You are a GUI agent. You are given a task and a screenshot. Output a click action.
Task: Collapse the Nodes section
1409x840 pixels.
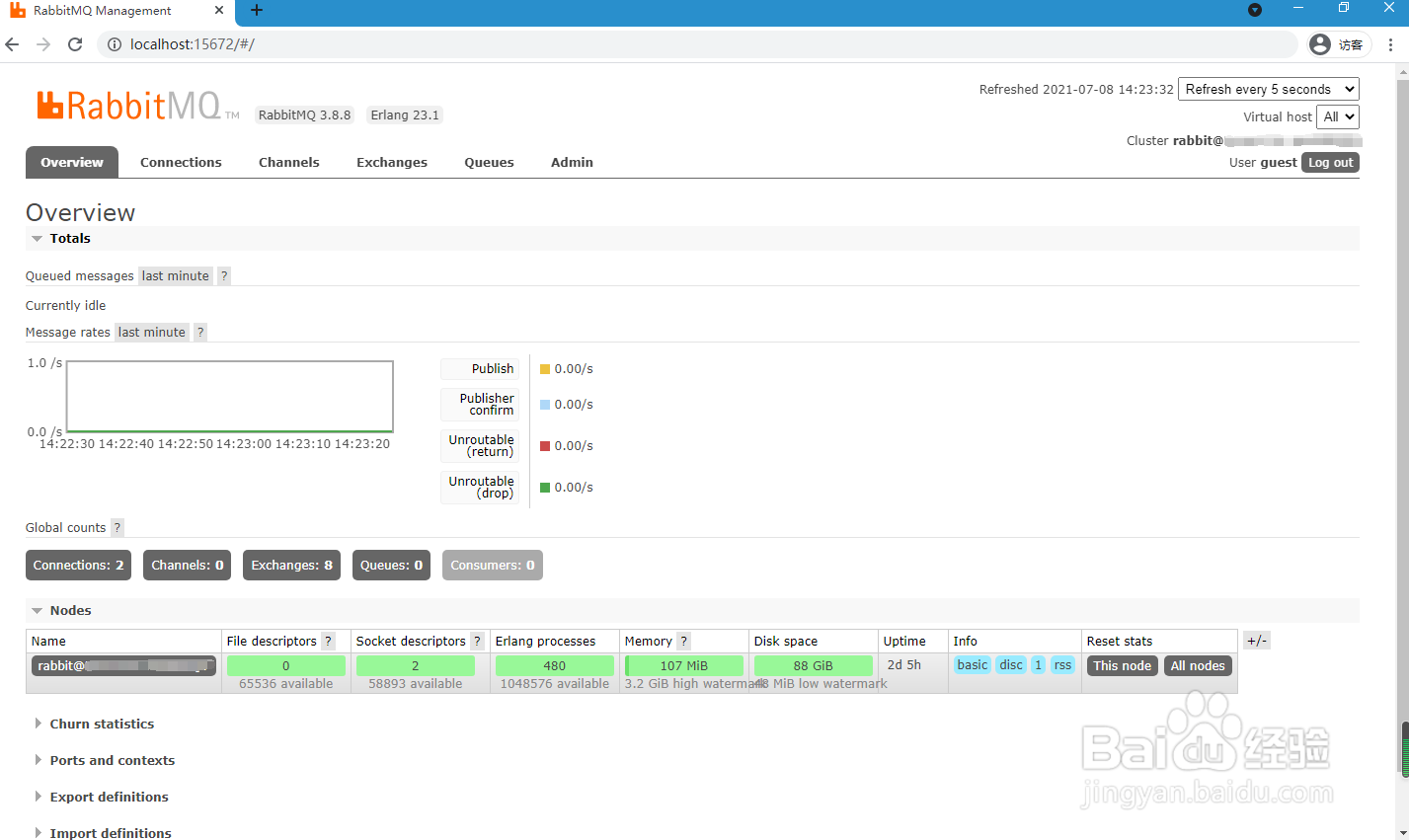pyautogui.click(x=61, y=611)
